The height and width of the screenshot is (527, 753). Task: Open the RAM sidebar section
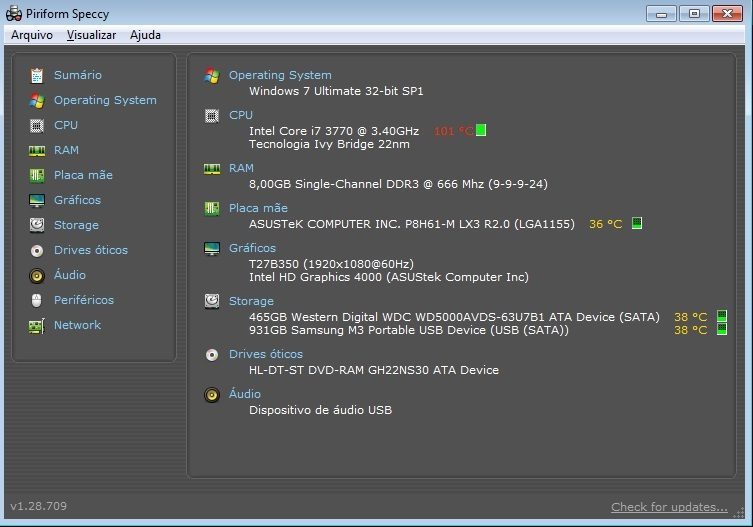[66, 150]
